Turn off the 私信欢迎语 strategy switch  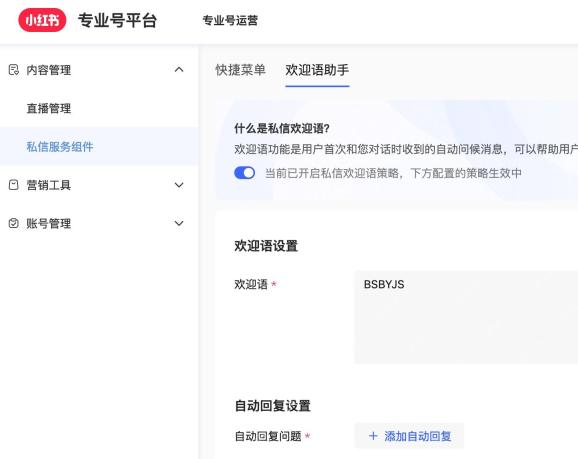click(244, 173)
